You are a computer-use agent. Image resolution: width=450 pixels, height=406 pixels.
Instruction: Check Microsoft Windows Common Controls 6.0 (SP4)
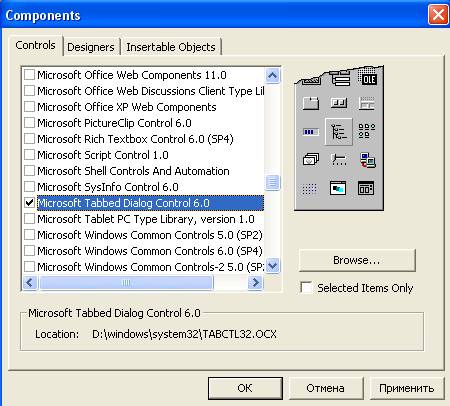(29, 251)
